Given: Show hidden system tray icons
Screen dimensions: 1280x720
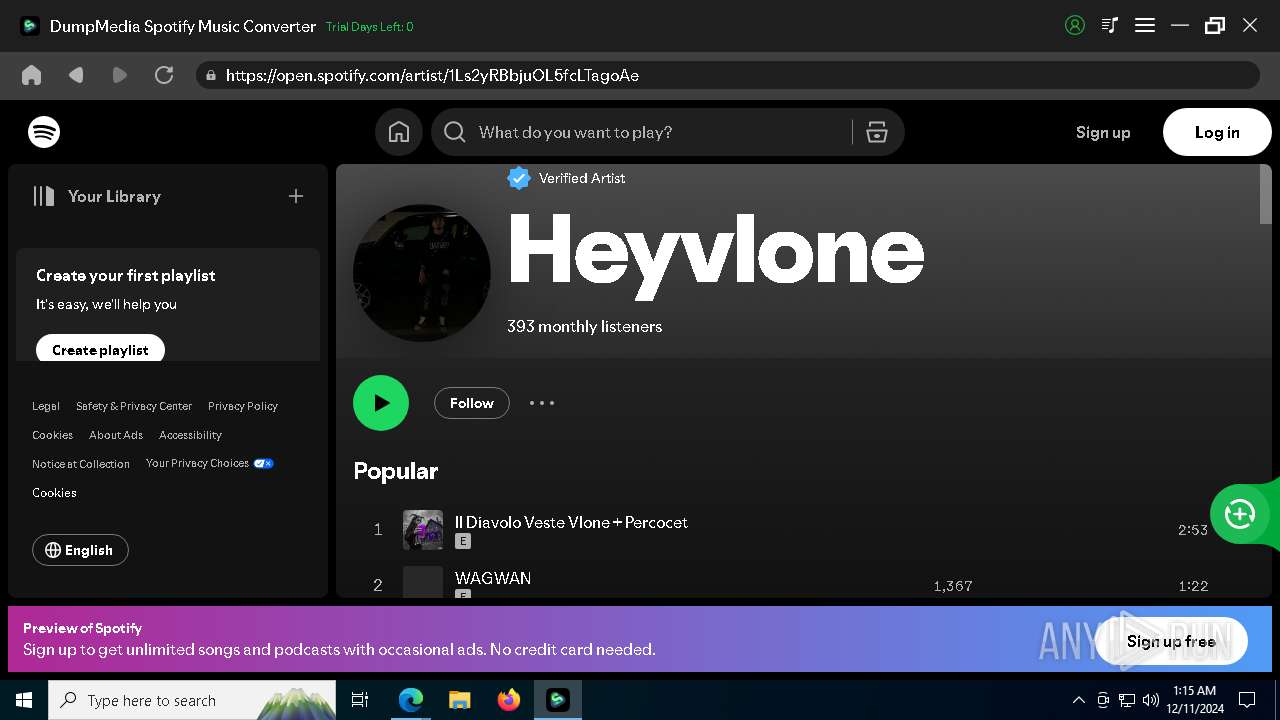Looking at the screenshot, I should point(1079,700).
